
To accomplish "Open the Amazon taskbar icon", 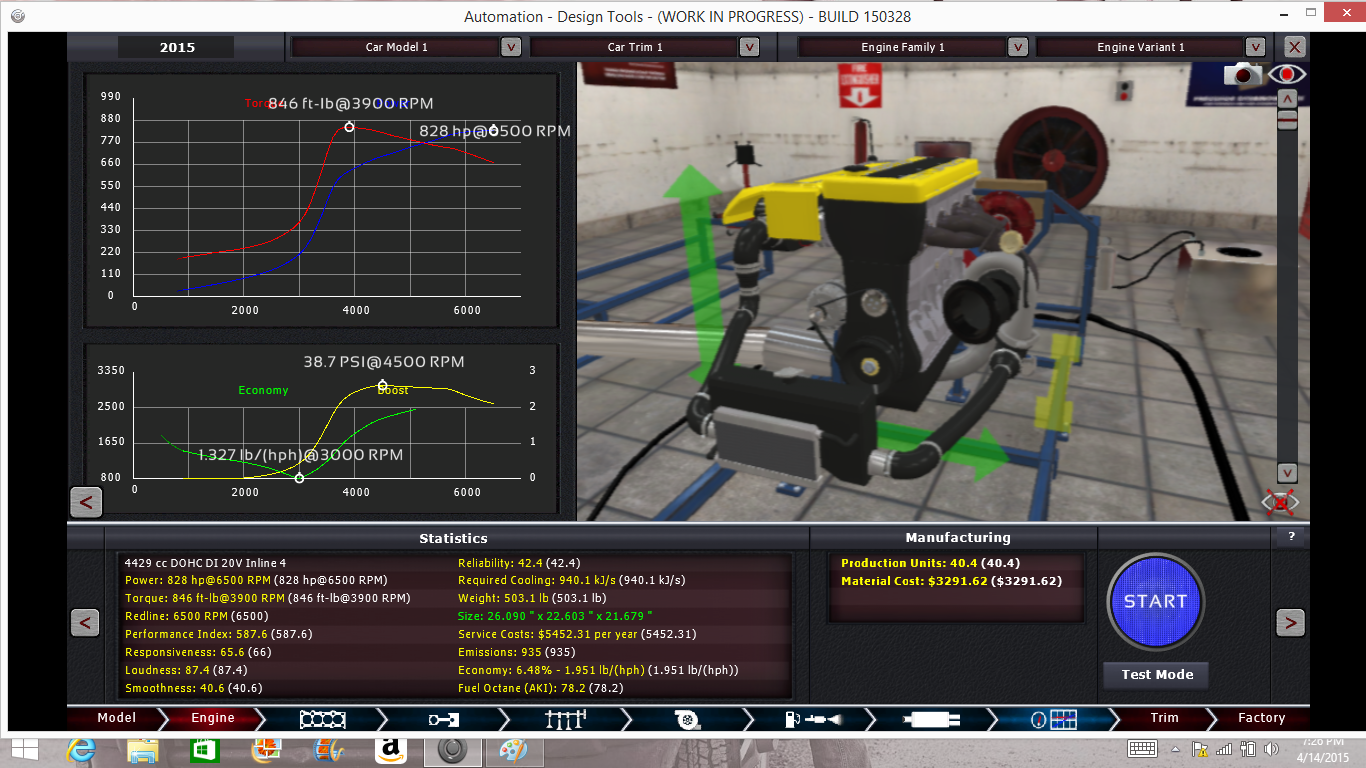I will (x=390, y=749).
